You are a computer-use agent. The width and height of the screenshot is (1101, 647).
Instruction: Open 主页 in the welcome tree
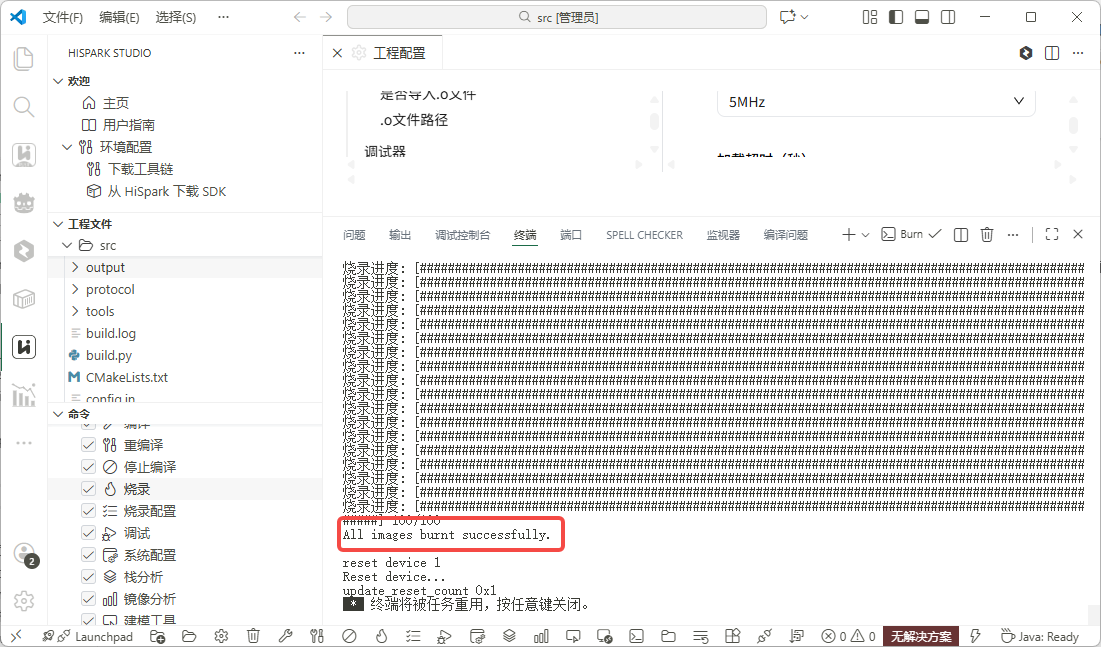(116, 103)
